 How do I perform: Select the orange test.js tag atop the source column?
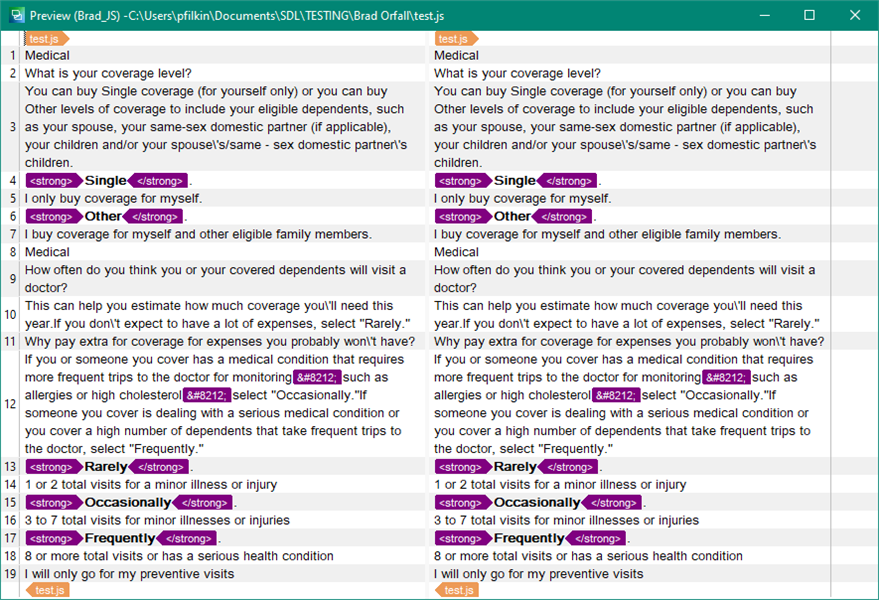coord(43,37)
